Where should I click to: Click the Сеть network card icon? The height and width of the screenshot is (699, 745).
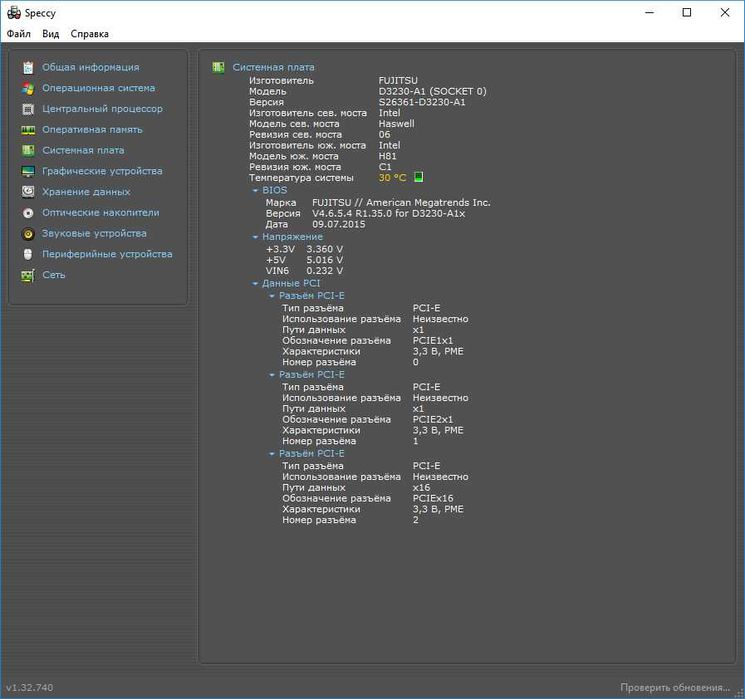click(x=28, y=275)
